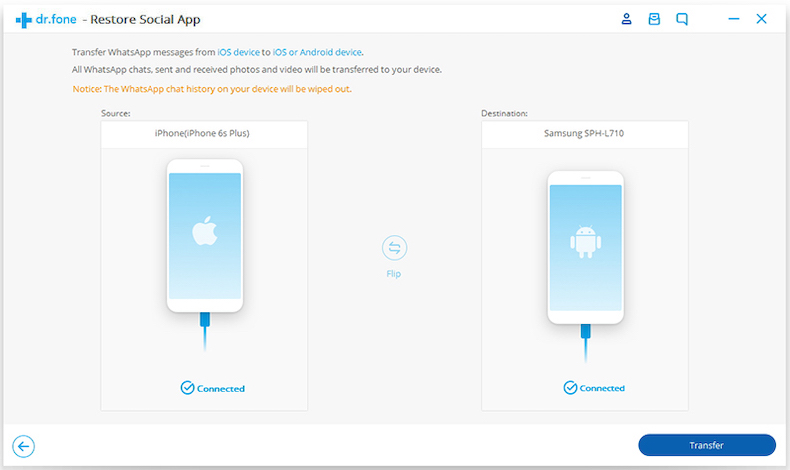790x470 pixels.
Task: Click the source Connected checkmark icon
Action: point(187,388)
